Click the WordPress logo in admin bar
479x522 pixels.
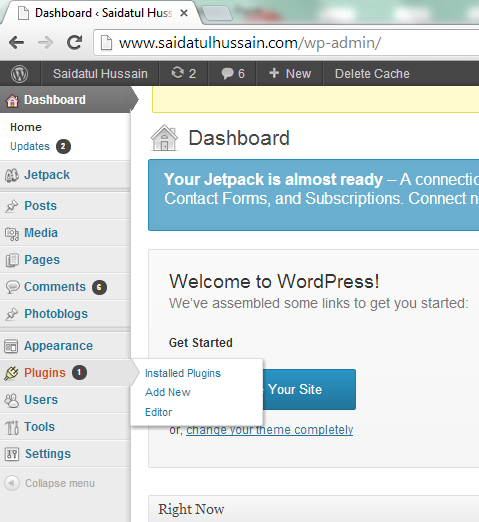19,74
